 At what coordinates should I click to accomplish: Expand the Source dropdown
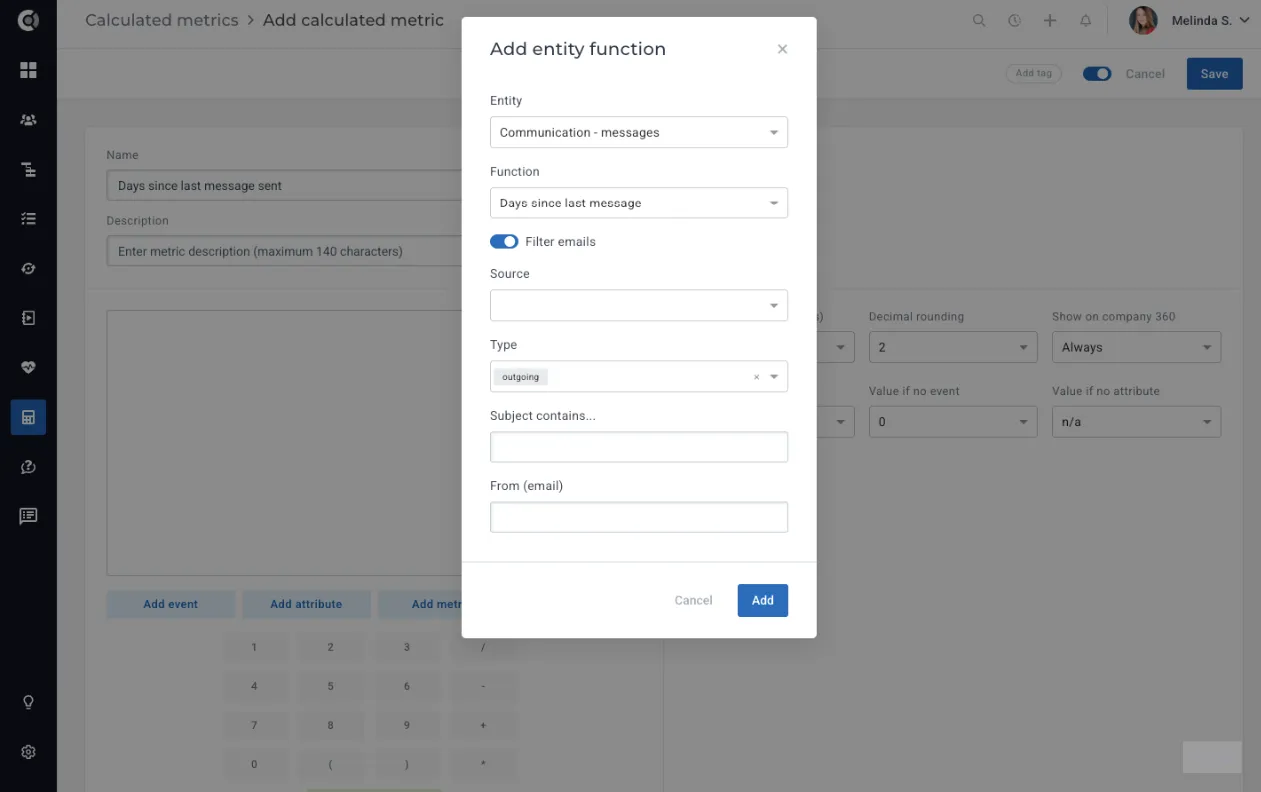coord(639,305)
